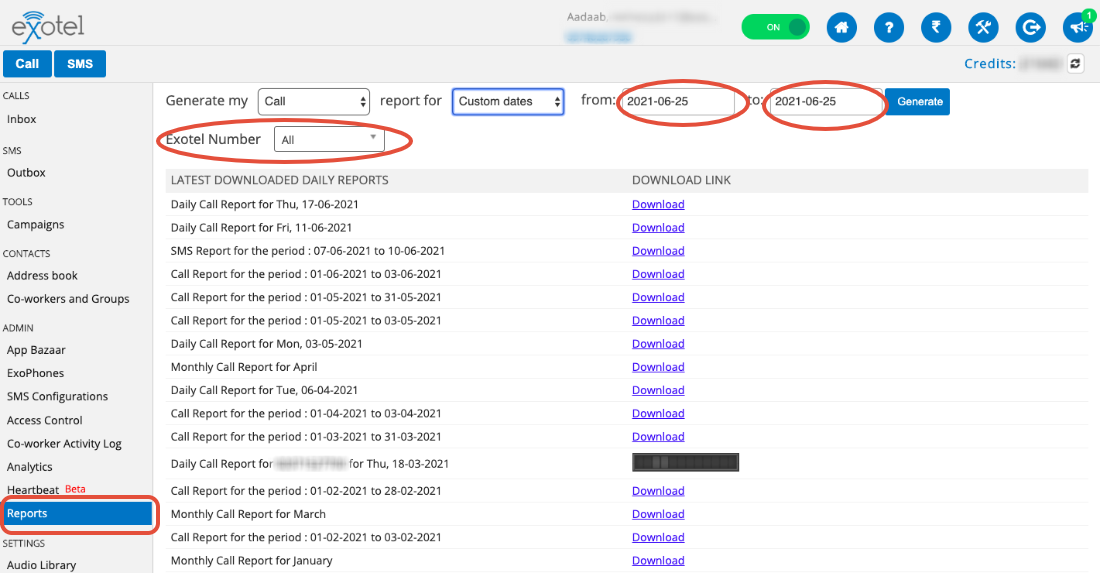Download Call Report 01-03-2021 to 31-03-2021
1100x573 pixels.
[x=658, y=436]
